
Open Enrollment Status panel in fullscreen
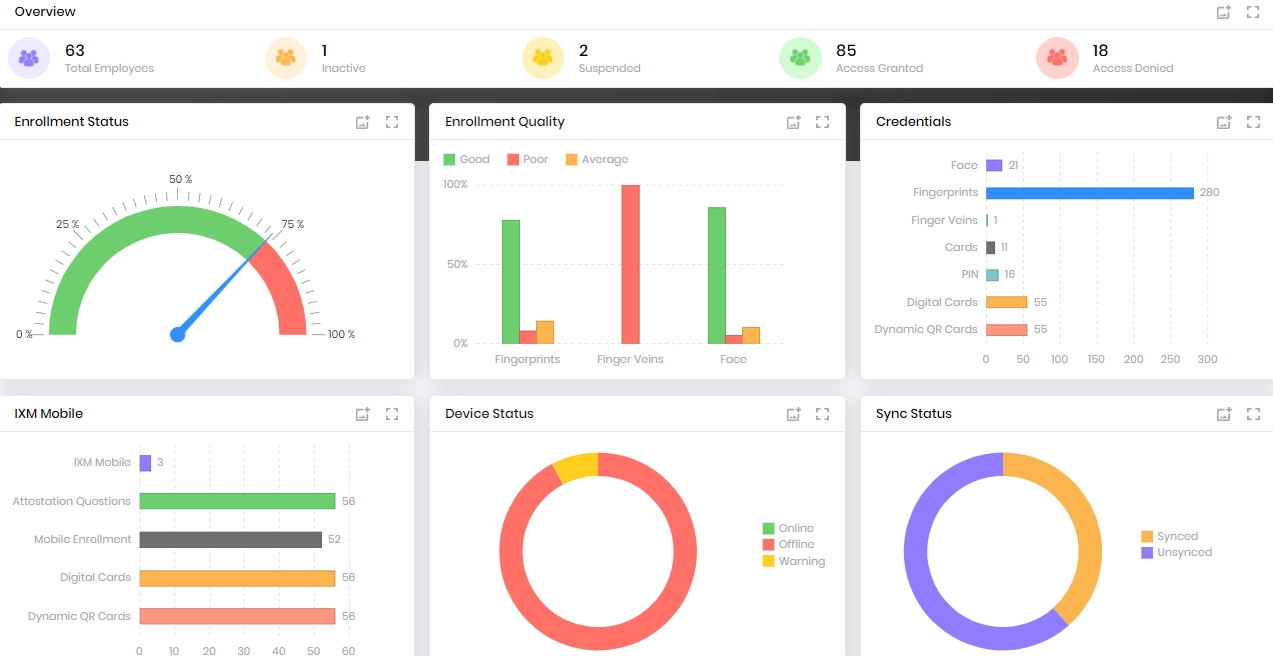(x=392, y=122)
